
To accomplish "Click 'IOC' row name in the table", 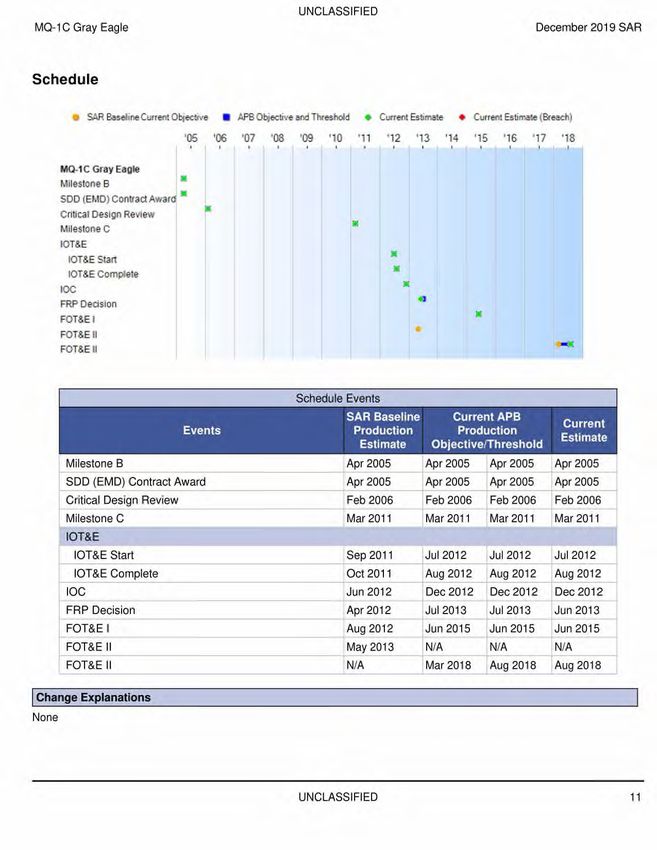I will pyautogui.click(x=75, y=592).
